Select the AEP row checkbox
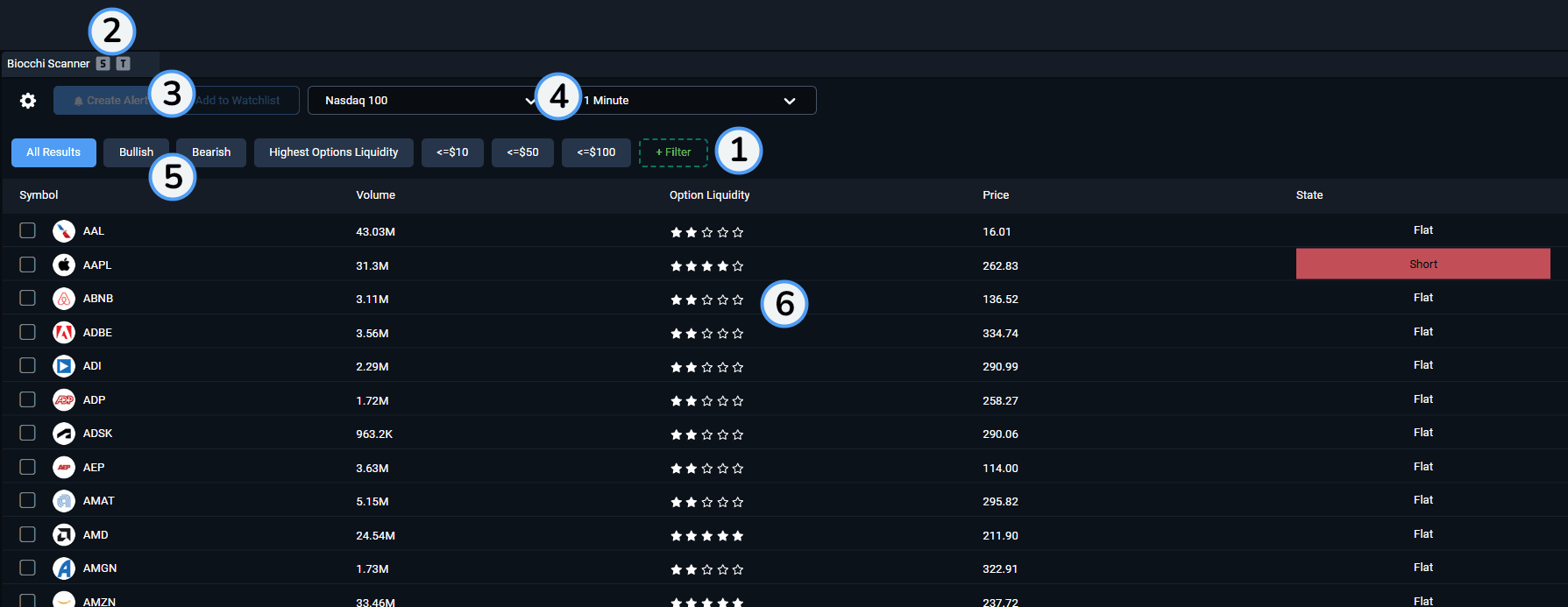The height and width of the screenshot is (607, 1568). point(28,467)
